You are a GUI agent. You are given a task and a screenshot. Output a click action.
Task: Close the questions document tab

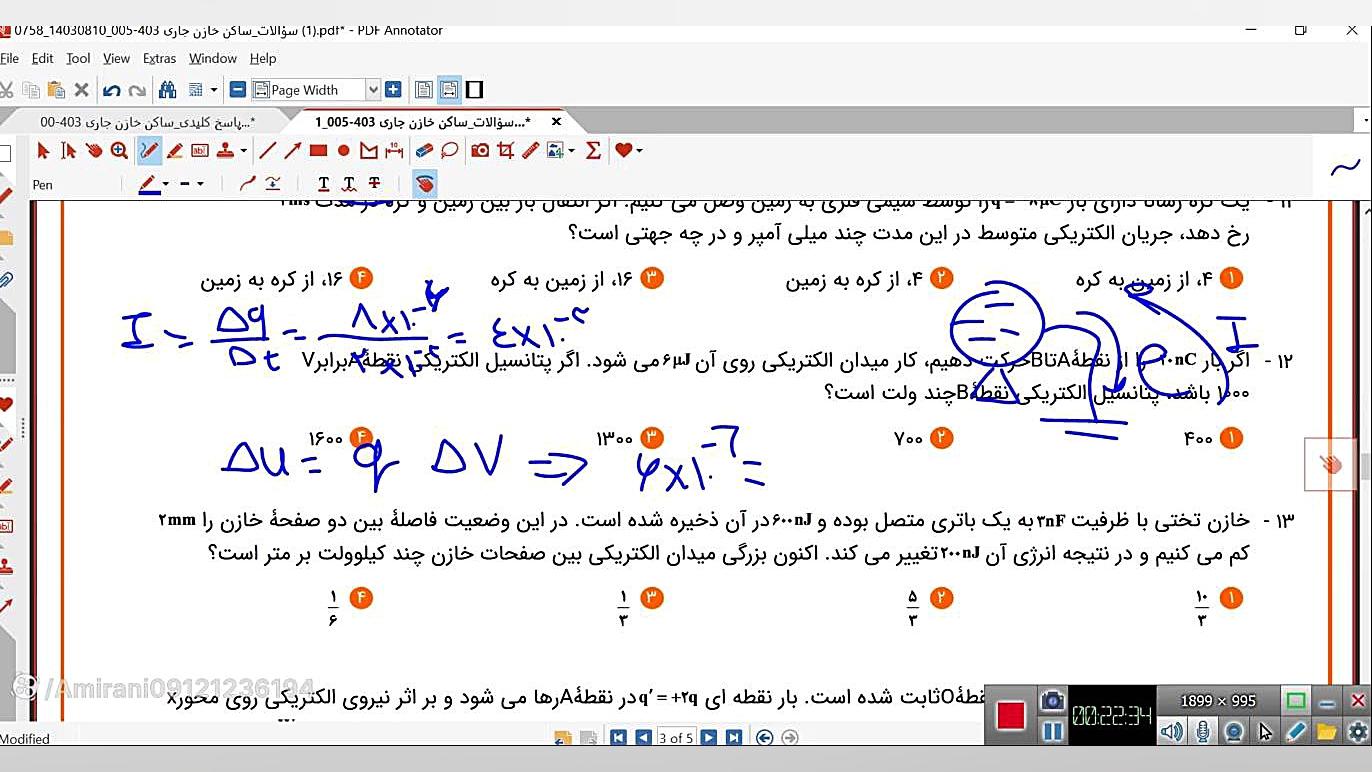(556, 122)
